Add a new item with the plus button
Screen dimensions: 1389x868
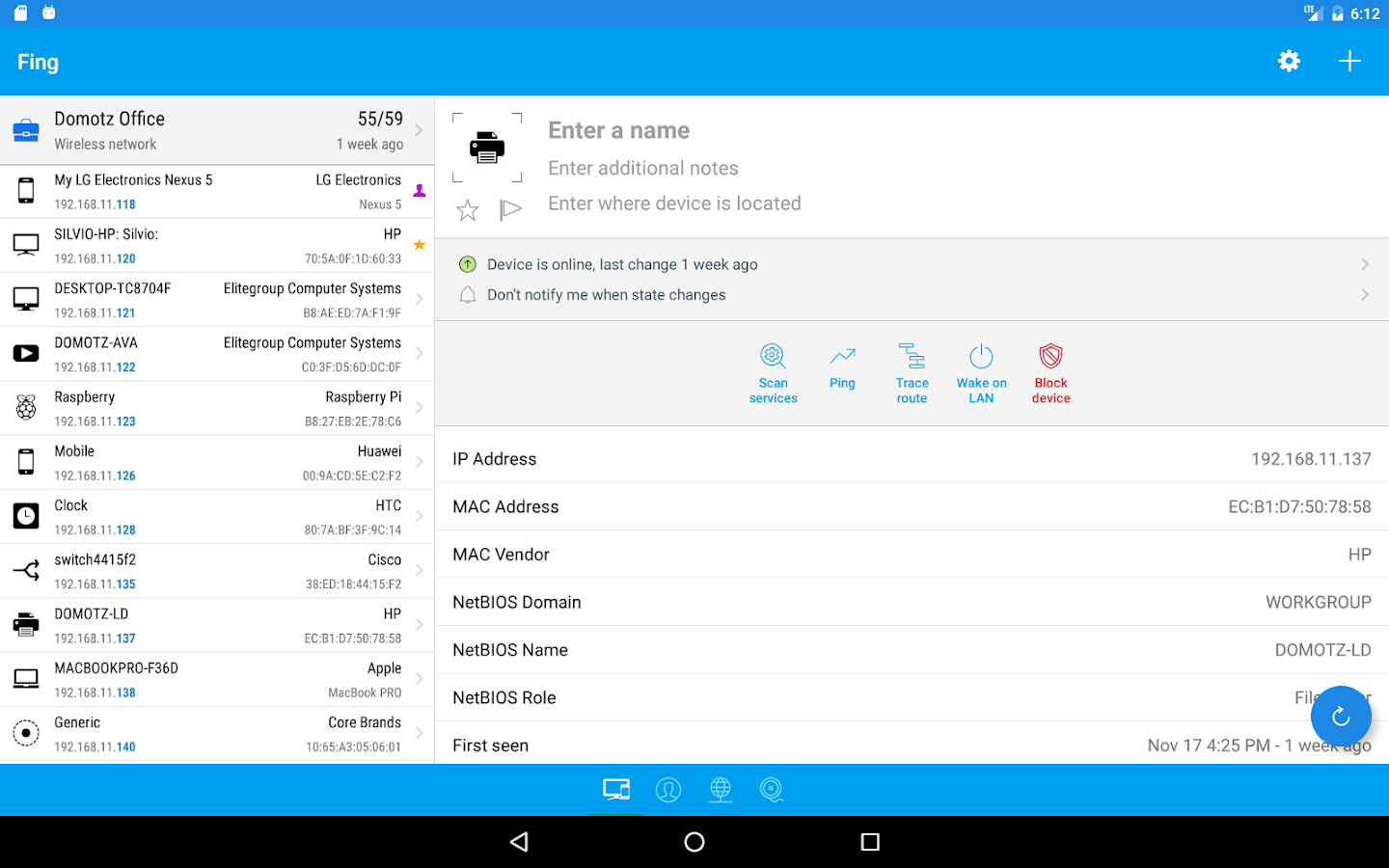1349,61
